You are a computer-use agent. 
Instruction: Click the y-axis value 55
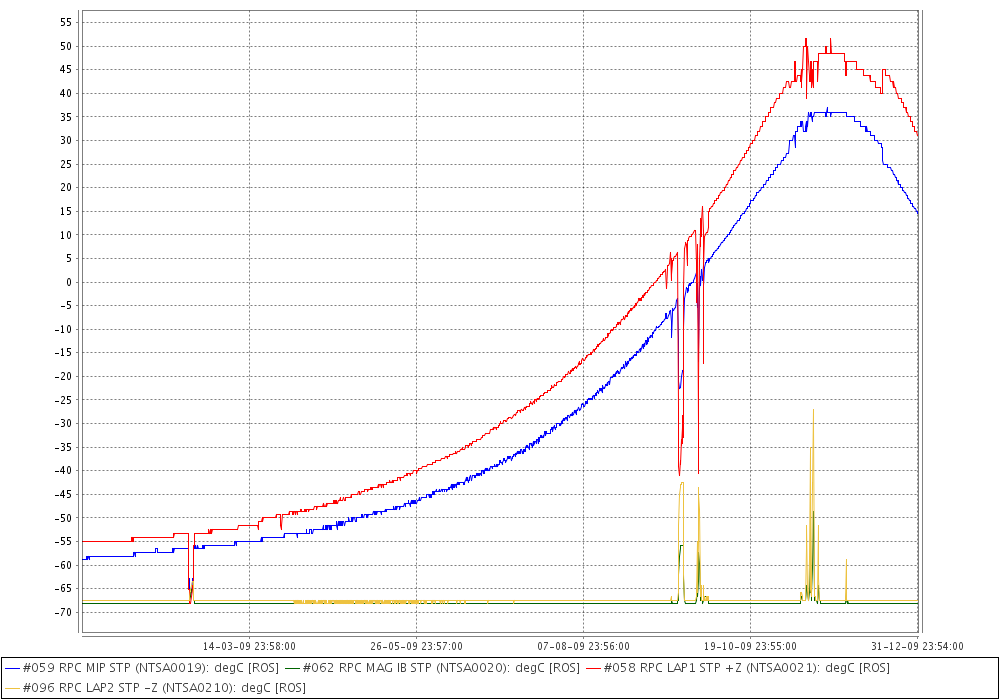66,22
